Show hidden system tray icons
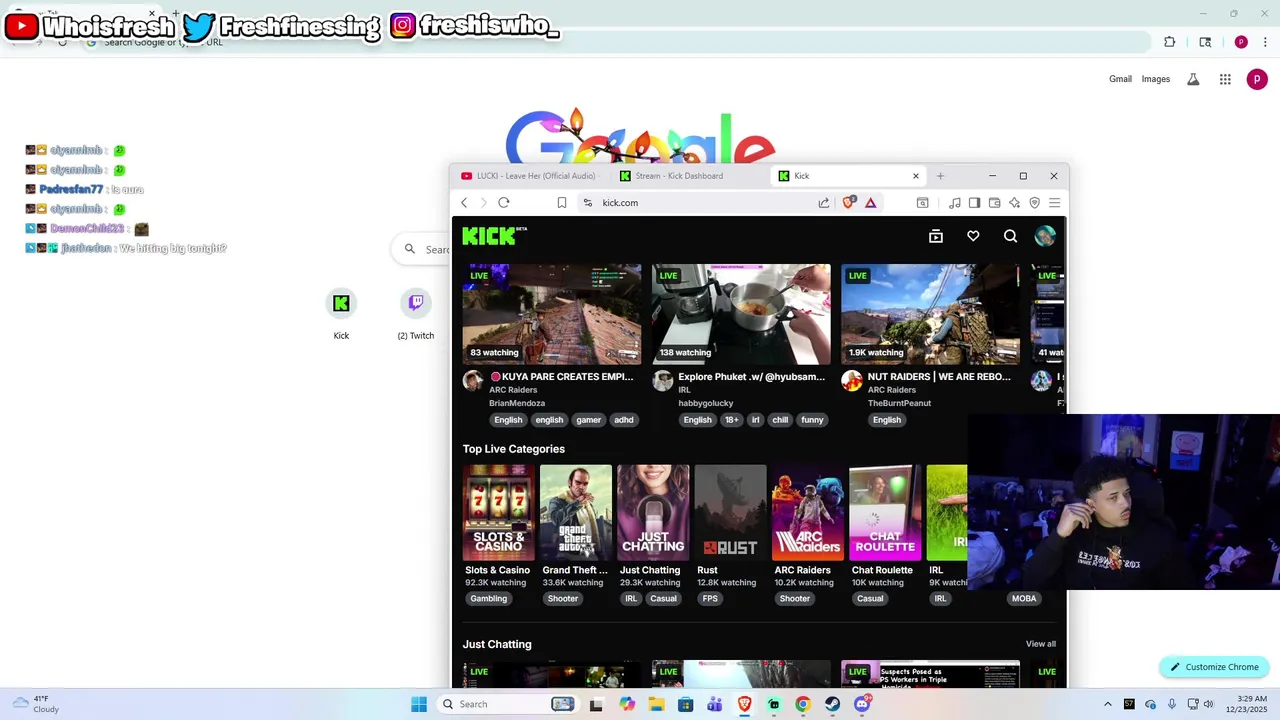The height and width of the screenshot is (720, 1280). pyautogui.click(x=1107, y=704)
